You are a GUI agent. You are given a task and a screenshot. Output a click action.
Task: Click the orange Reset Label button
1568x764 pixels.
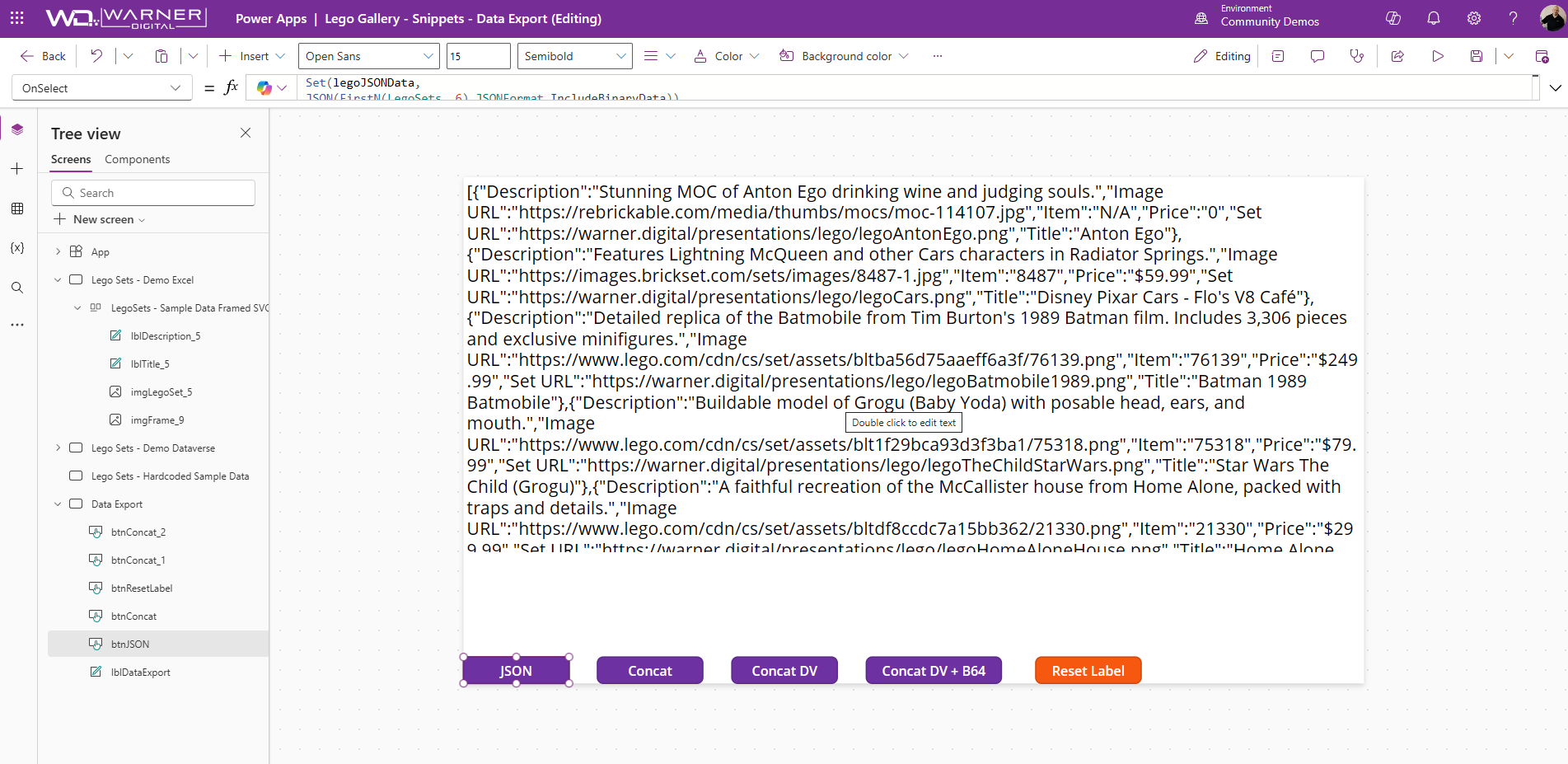[1088, 671]
